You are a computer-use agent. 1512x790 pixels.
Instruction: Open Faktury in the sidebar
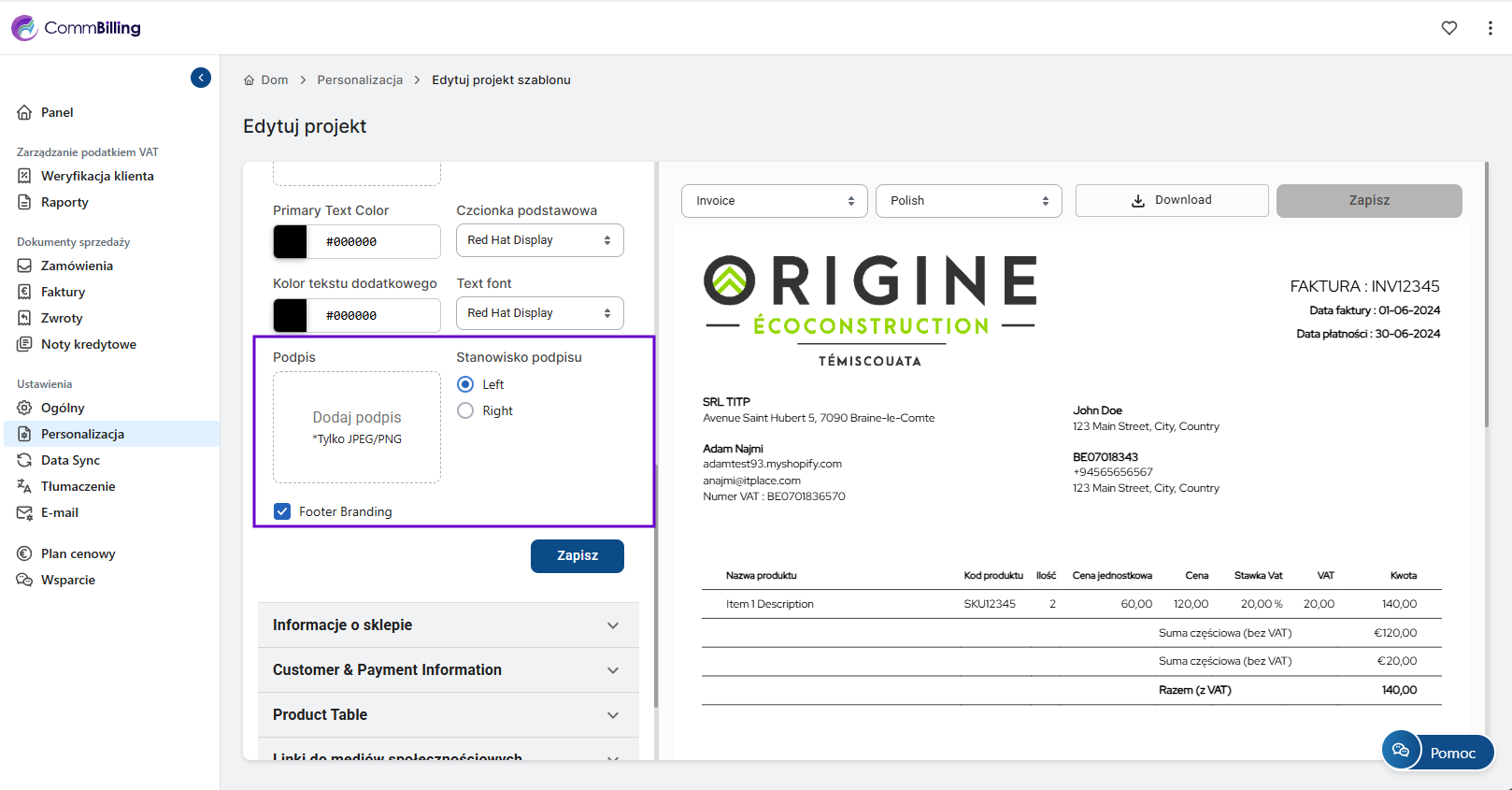[x=63, y=292]
